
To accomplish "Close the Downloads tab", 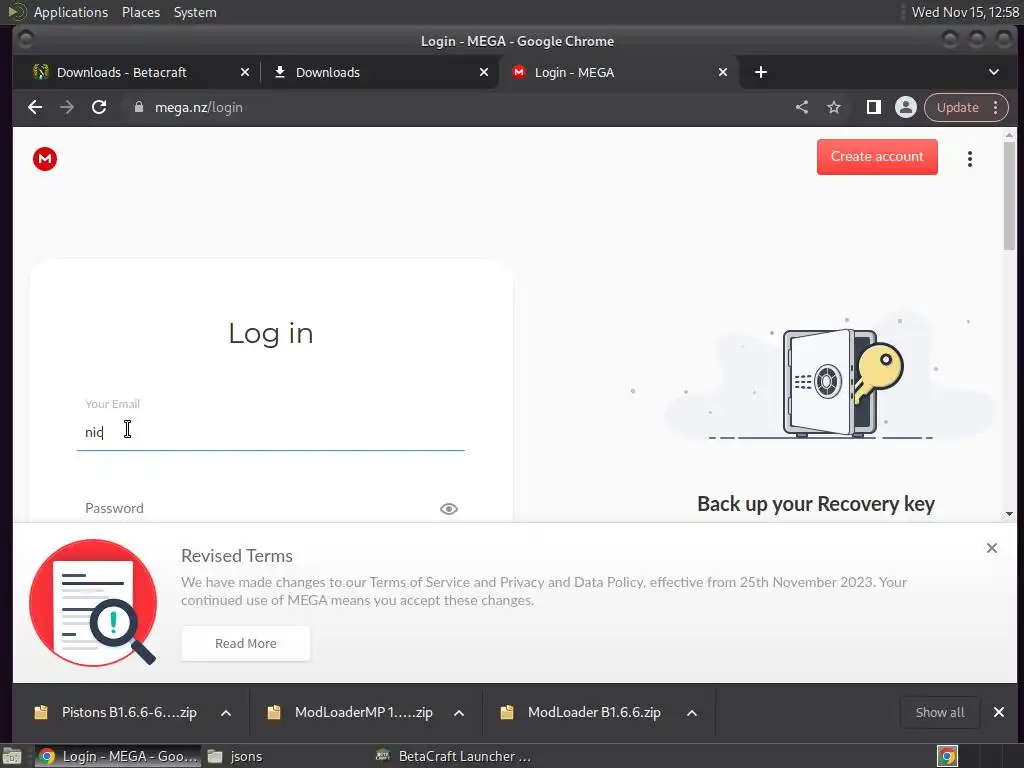I will (x=484, y=72).
